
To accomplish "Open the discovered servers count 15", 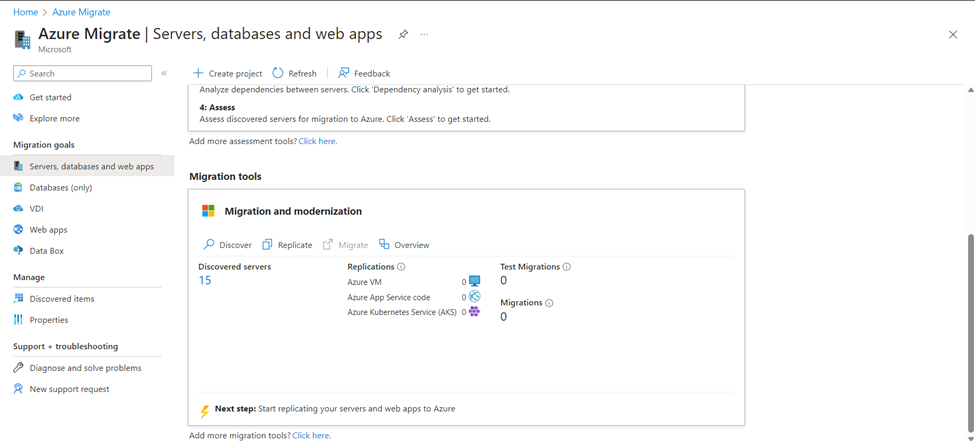I will (x=205, y=281).
